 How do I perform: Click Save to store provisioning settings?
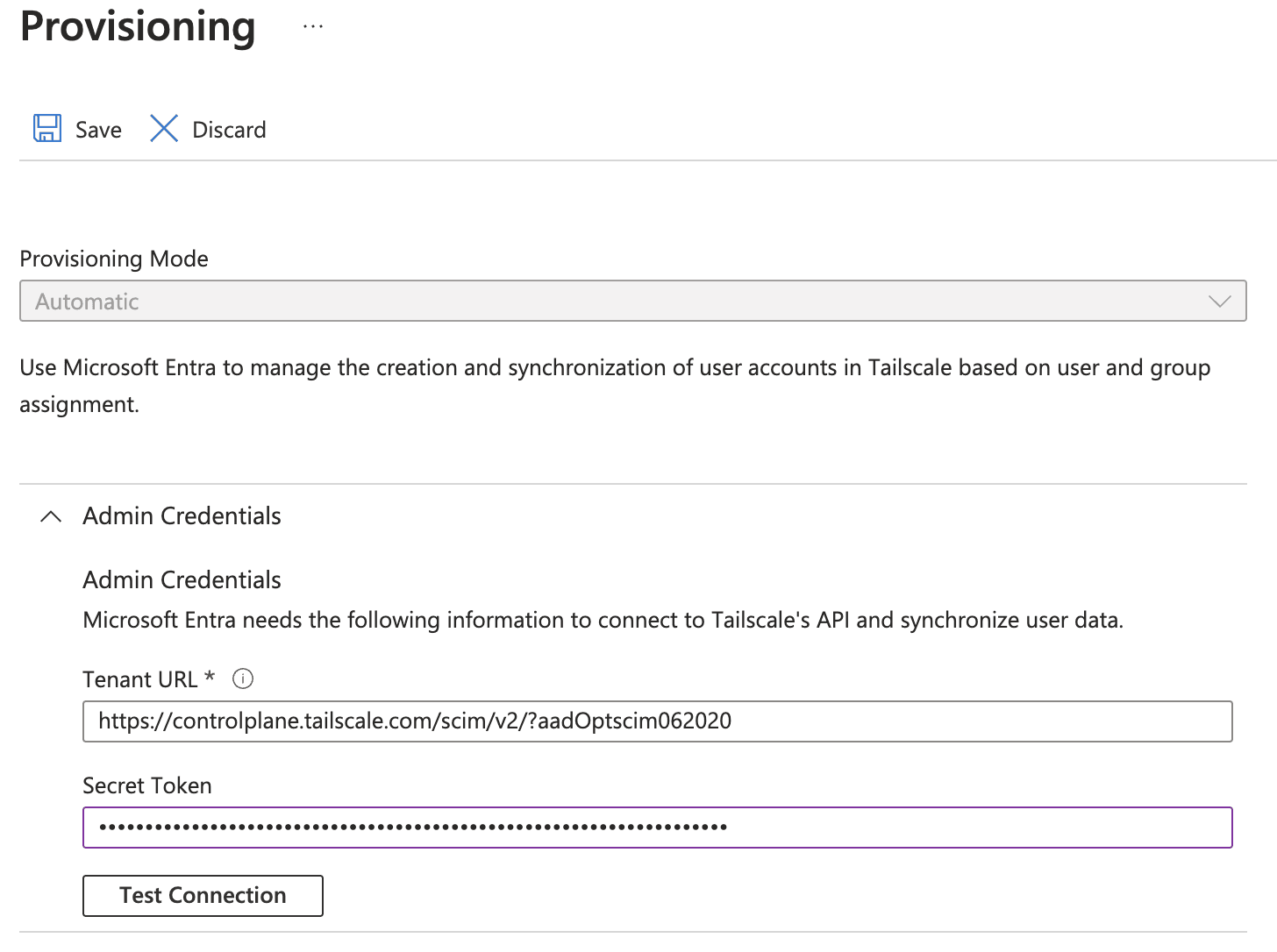coord(76,129)
